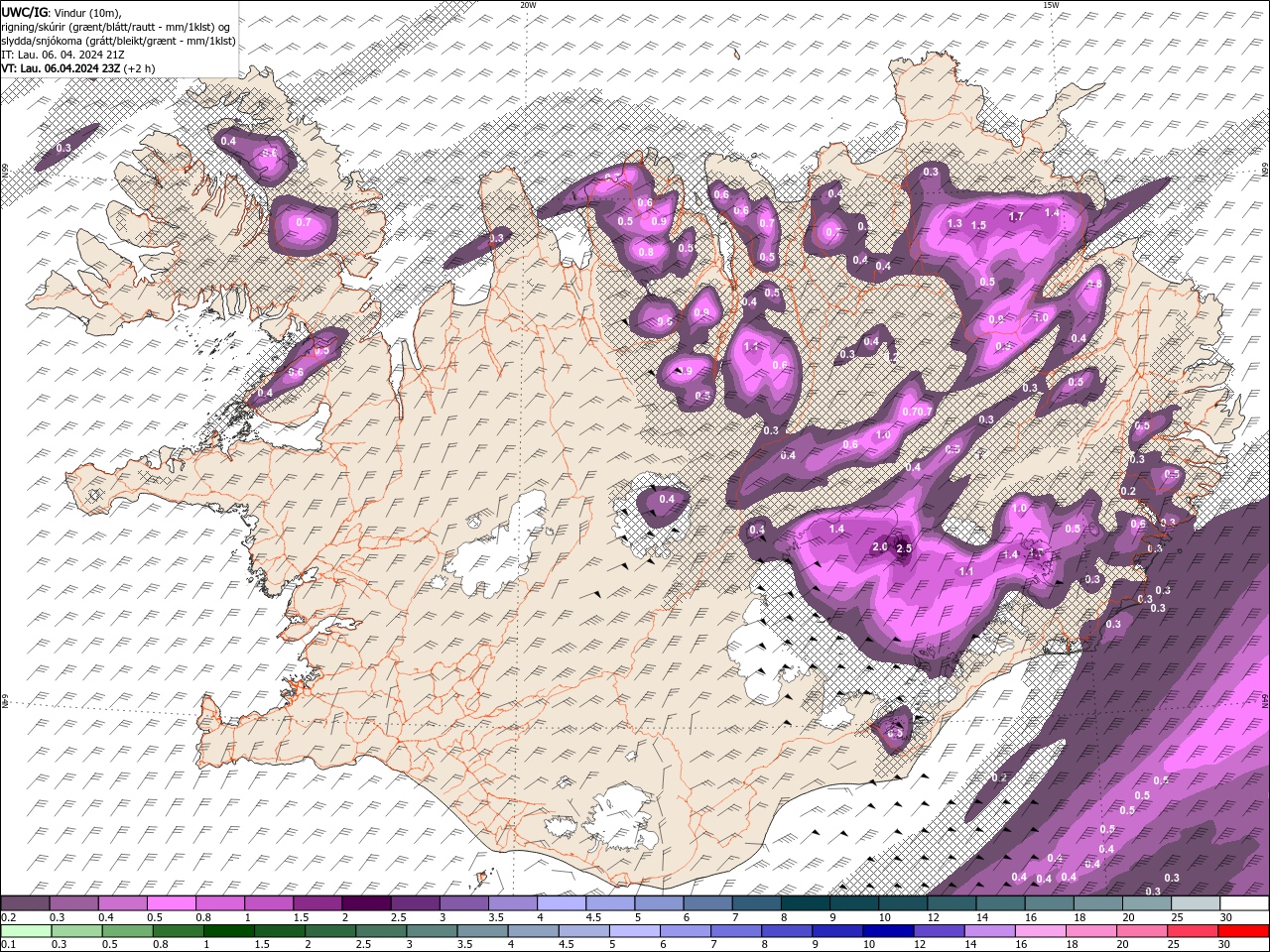Choose the dark green 1 swatch in bottom legend
Screen dimensions: 1270x952
click(x=228, y=931)
